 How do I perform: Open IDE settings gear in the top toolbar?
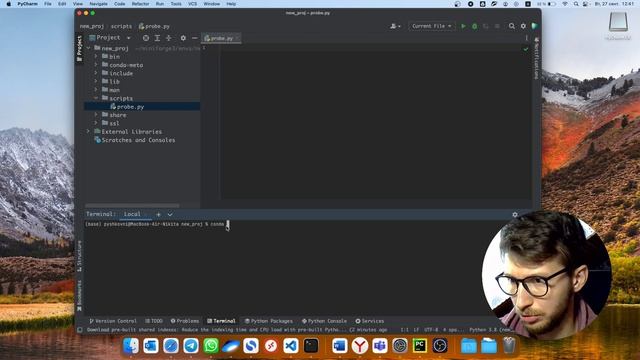point(523,26)
